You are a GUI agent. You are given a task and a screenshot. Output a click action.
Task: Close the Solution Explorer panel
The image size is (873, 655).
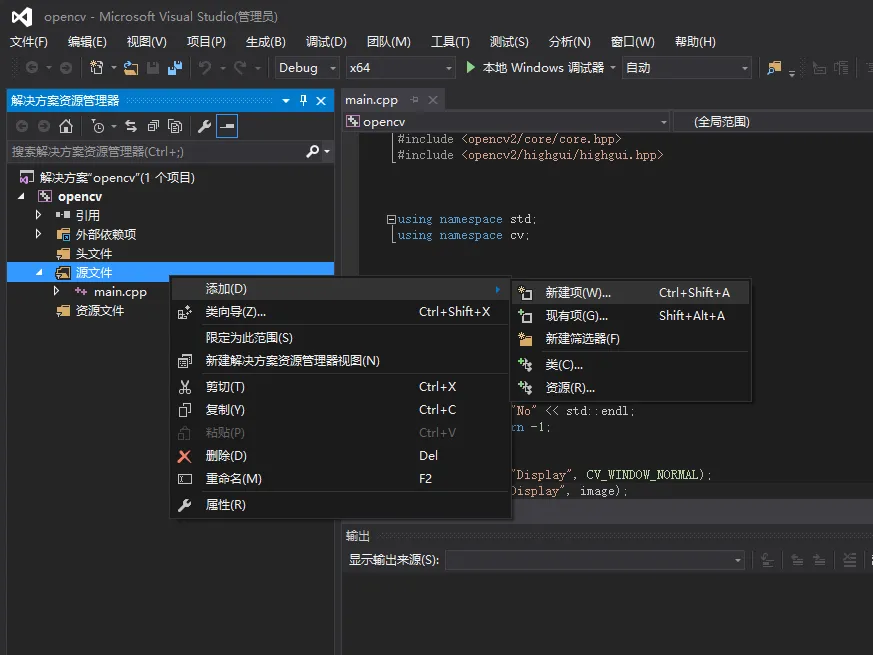[x=321, y=101]
